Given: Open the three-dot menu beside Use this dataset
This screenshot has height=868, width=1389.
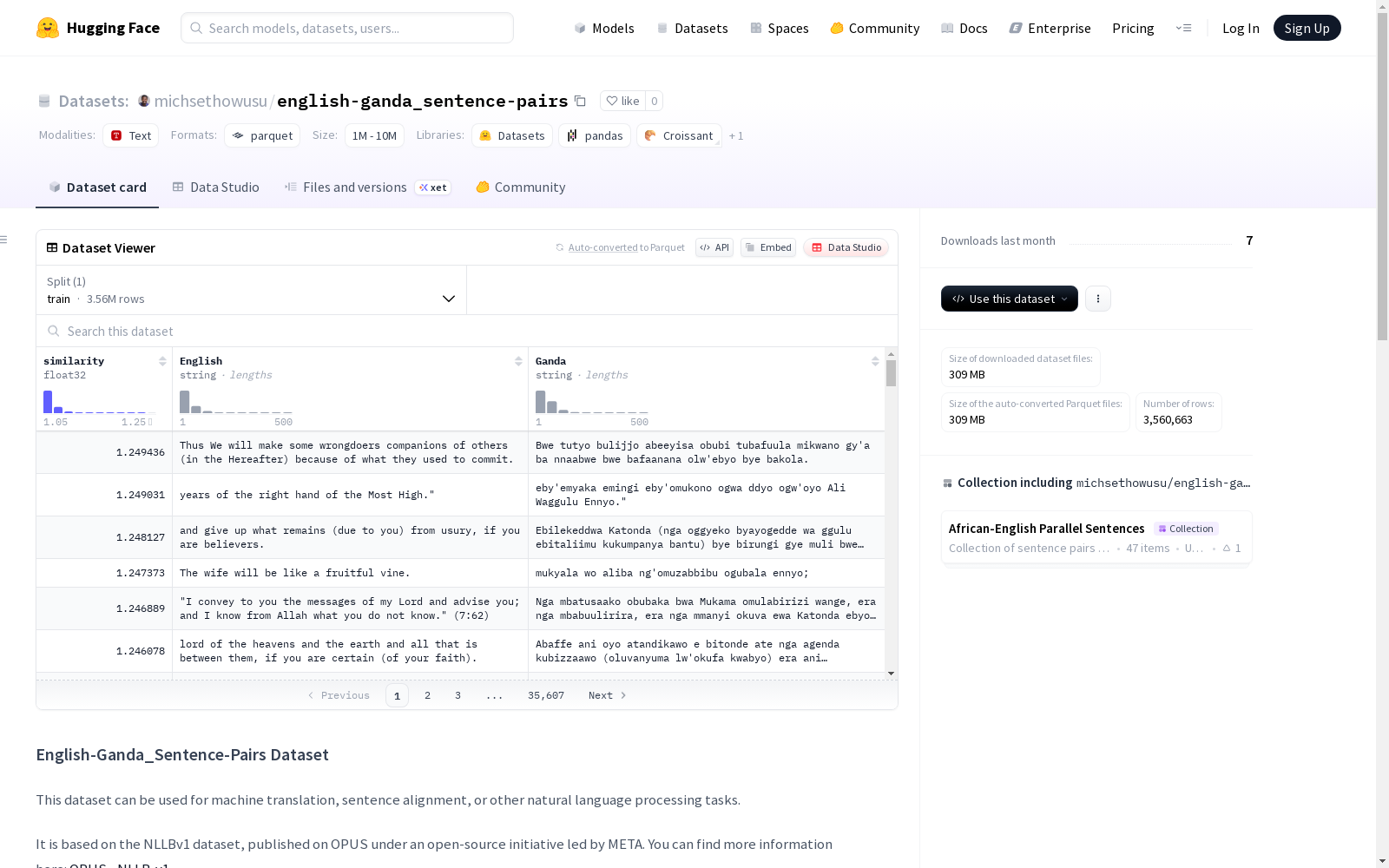Looking at the screenshot, I should click(1097, 299).
